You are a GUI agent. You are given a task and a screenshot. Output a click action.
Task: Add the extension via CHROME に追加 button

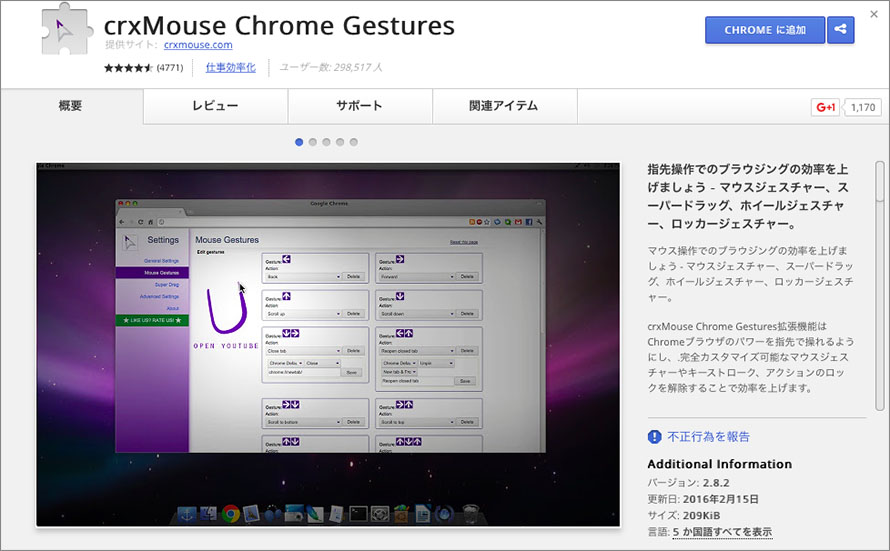click(765, 30)
